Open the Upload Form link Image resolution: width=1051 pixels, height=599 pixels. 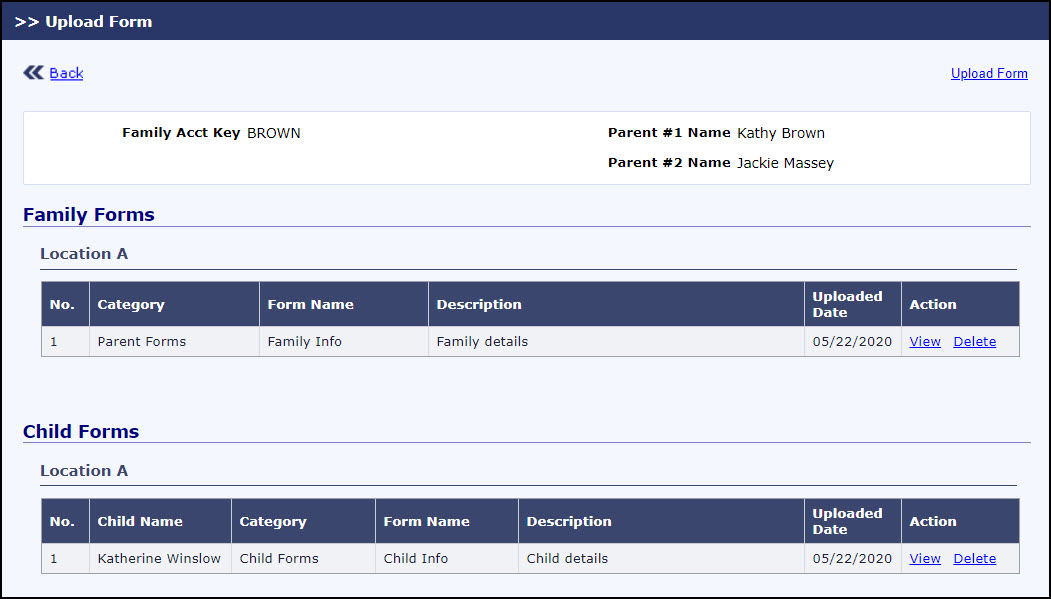pos(989,73)
